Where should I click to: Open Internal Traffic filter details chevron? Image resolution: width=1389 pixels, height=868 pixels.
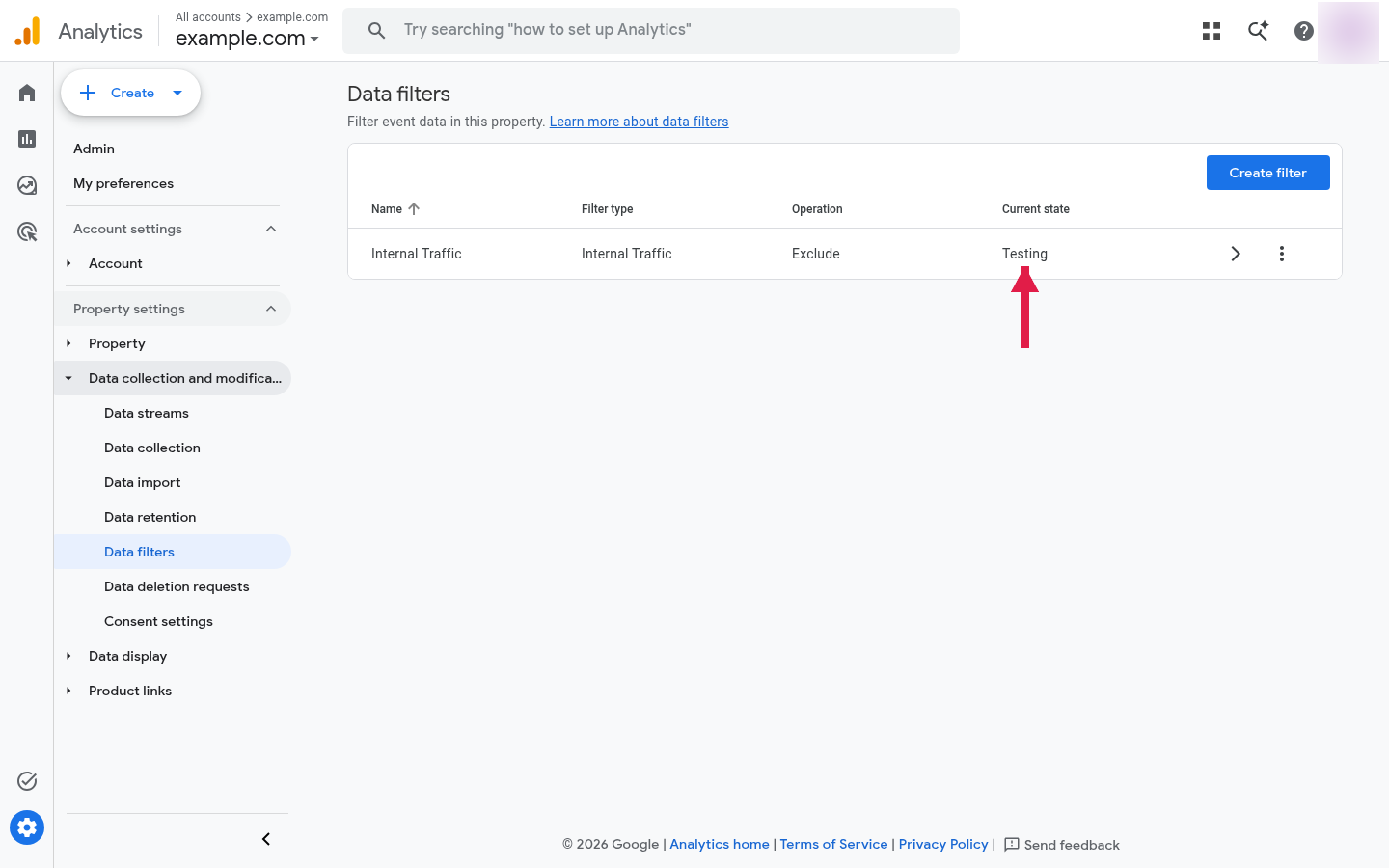tap(1236, 254)
